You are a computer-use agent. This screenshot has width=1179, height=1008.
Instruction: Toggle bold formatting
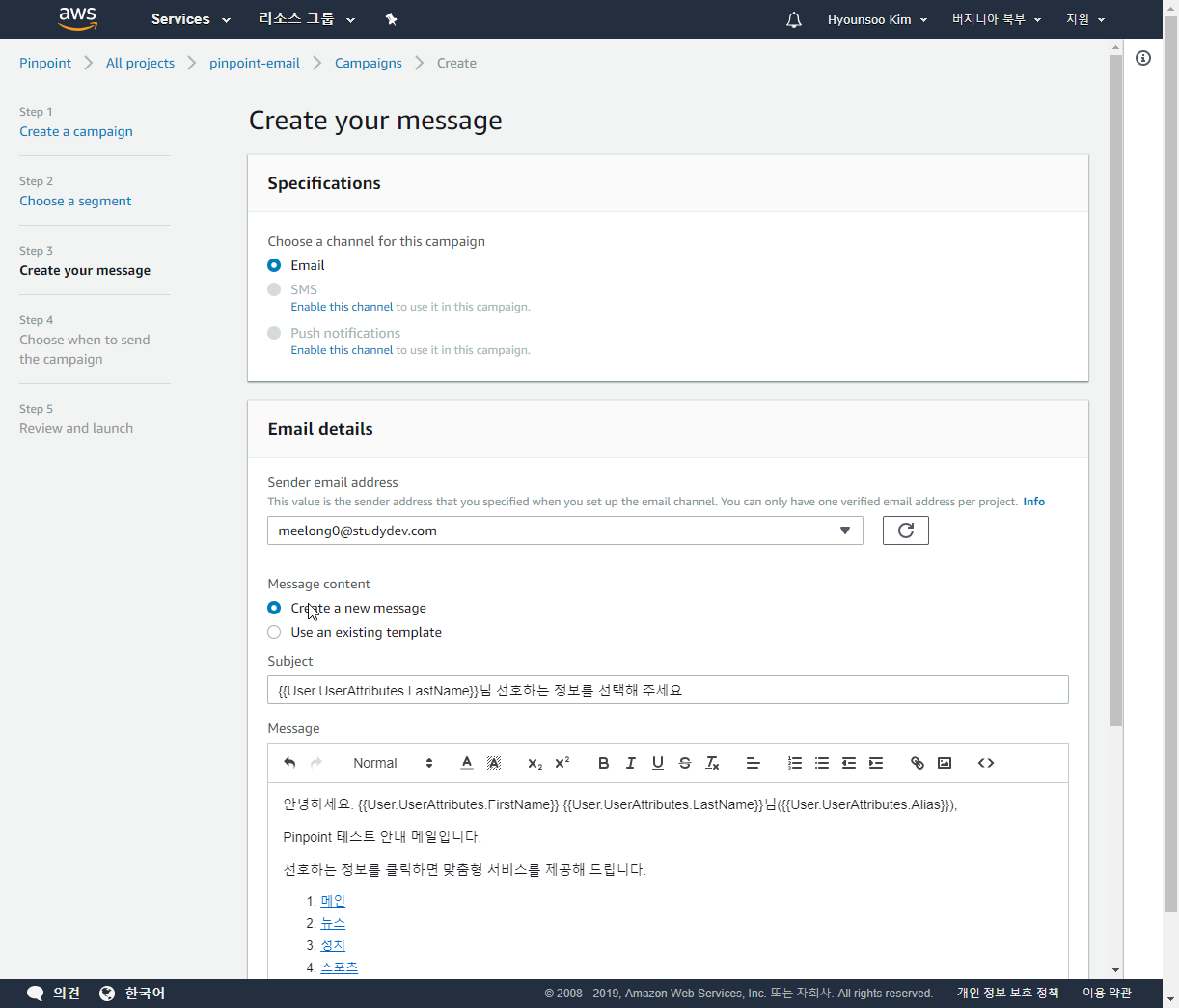[x=604, y=763]
